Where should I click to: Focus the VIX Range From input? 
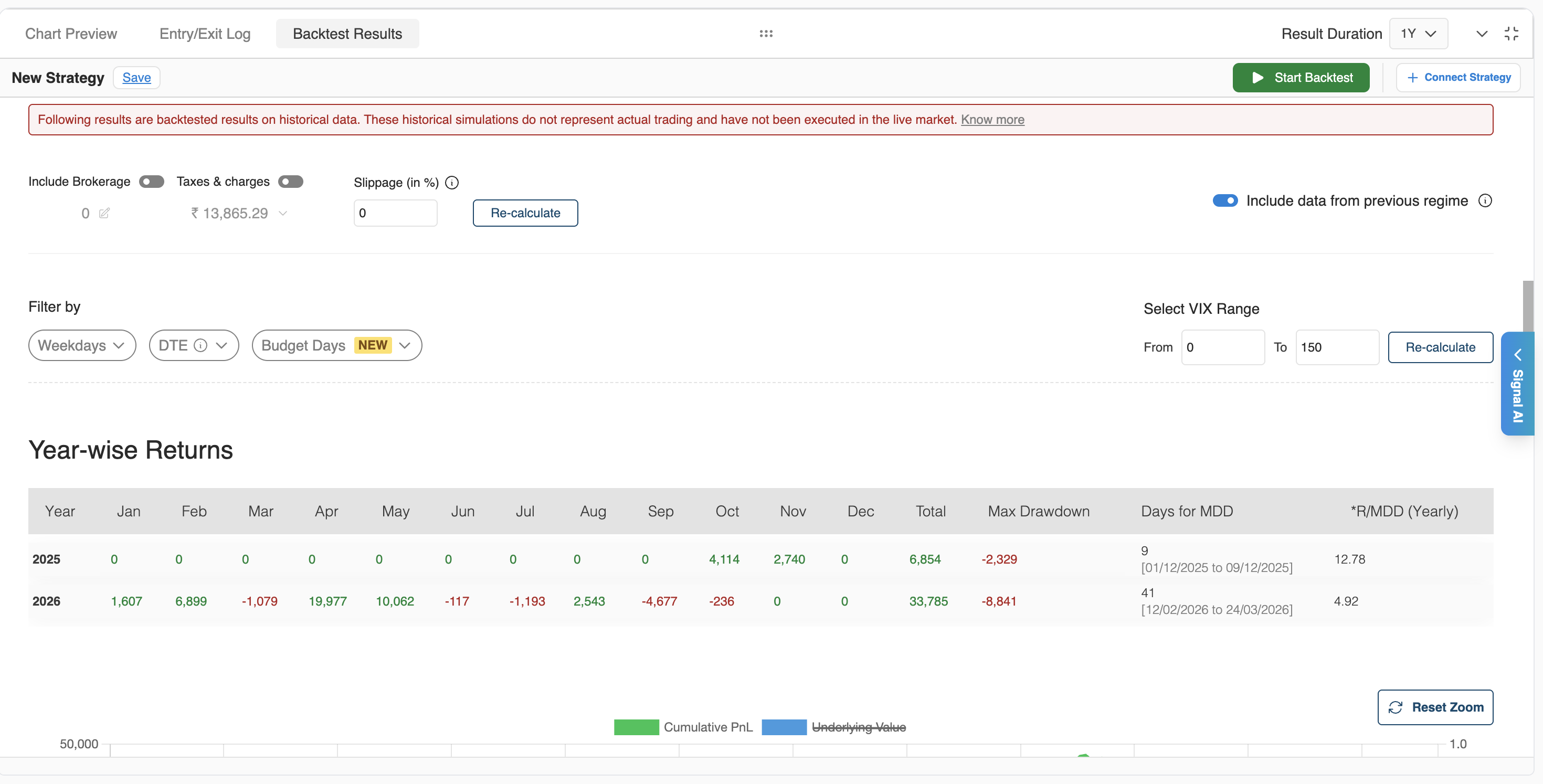pyautogui.click(x=1222, y=347)
